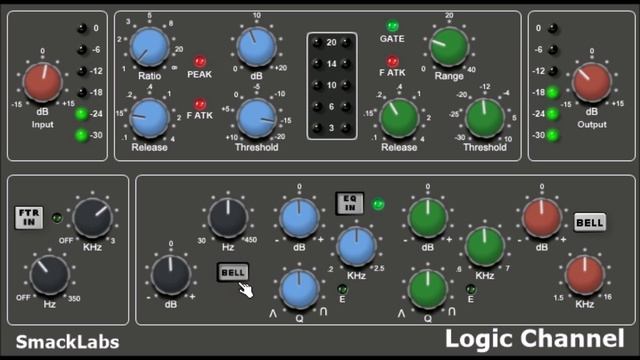The height and width of the screenshot is (360, 640).
Task: Toggle the E LED under green KHz knob
Action: coord(471,289)
